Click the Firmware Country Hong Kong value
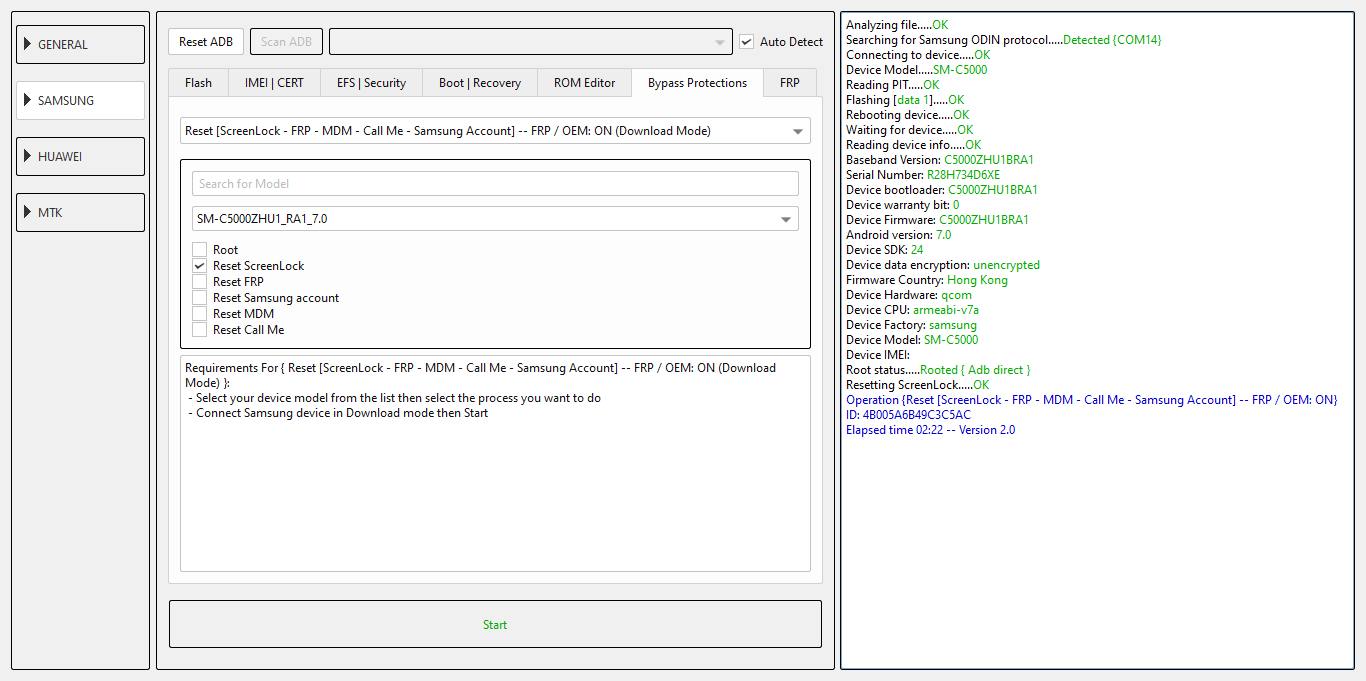The width and height of the screenshot is (1366, 681). [x=977, y=280]
